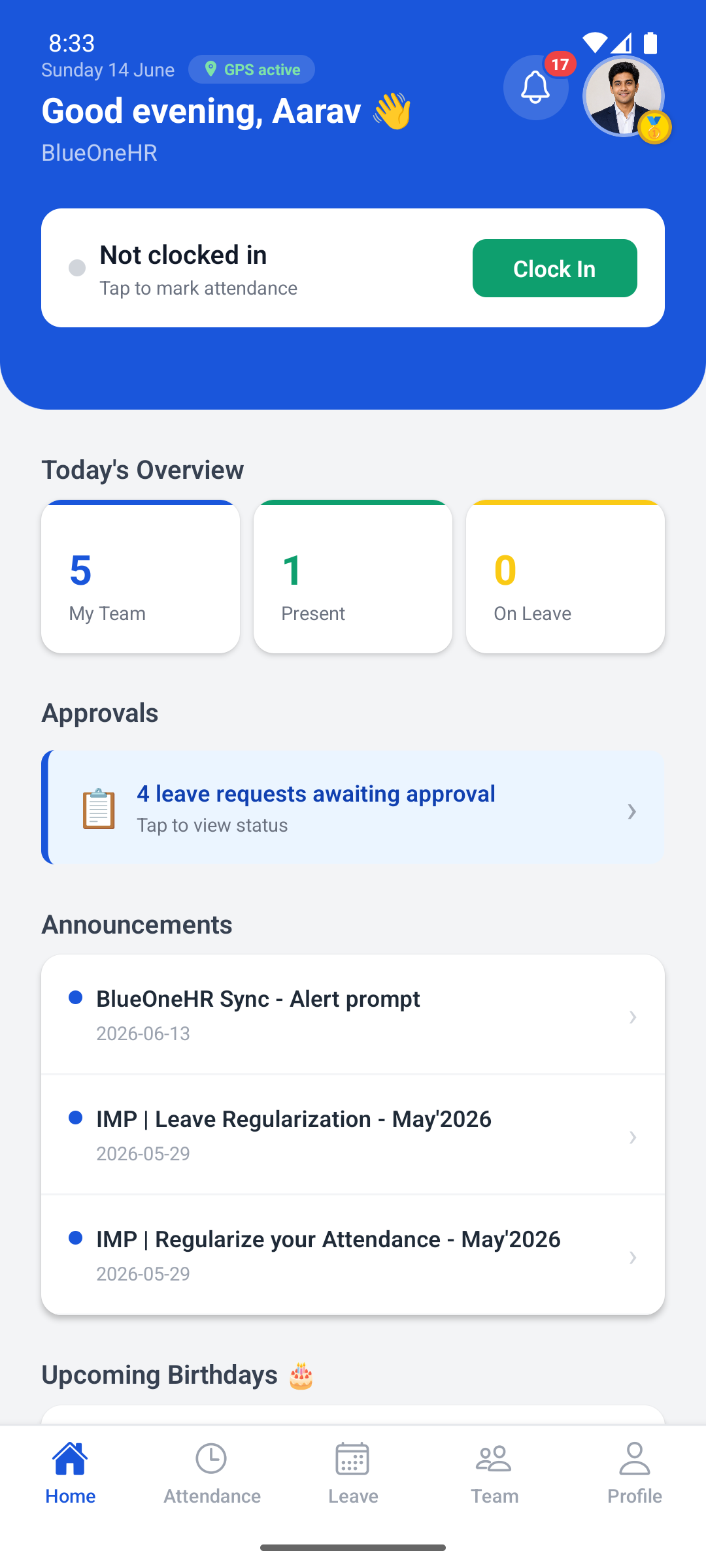Click the green Clock In button
Viewport: 706px width, 1568px height.
(x=554, y=268)
